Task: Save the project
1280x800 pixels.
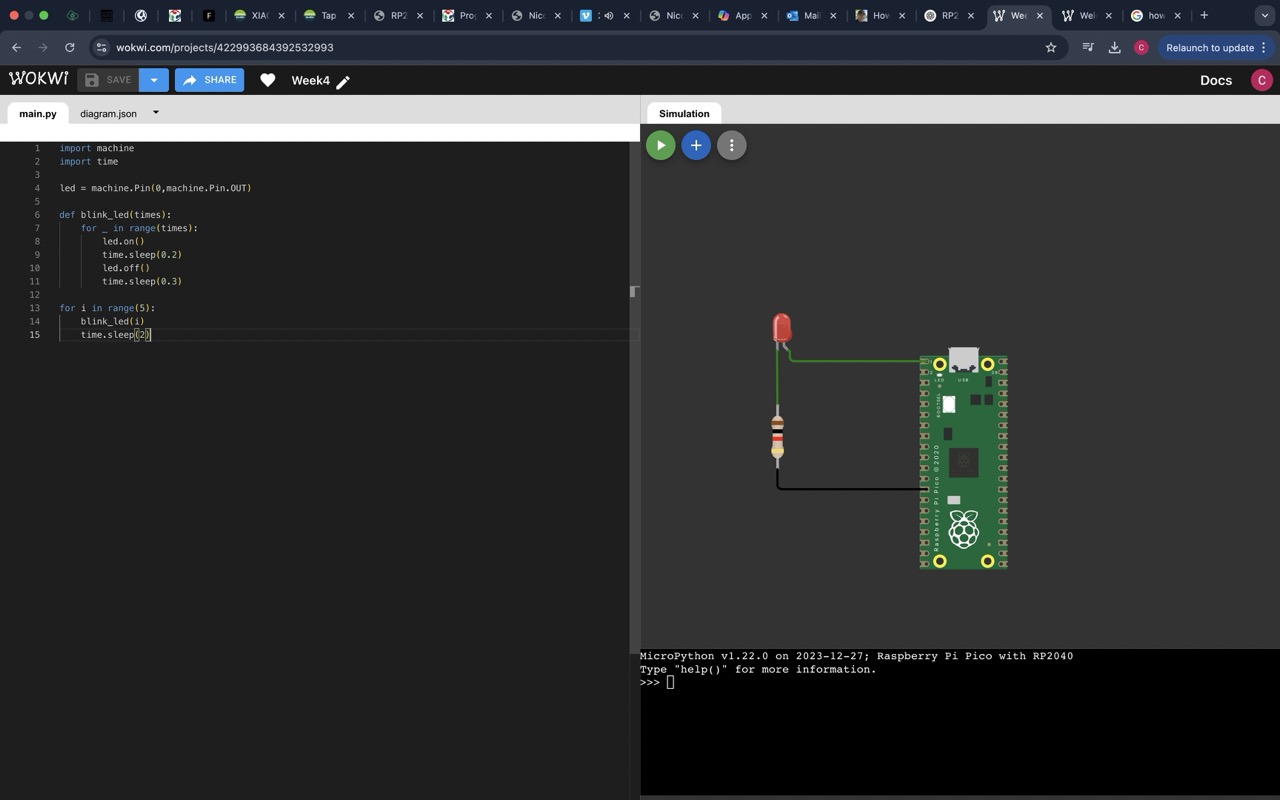Action: coord(108,80)
